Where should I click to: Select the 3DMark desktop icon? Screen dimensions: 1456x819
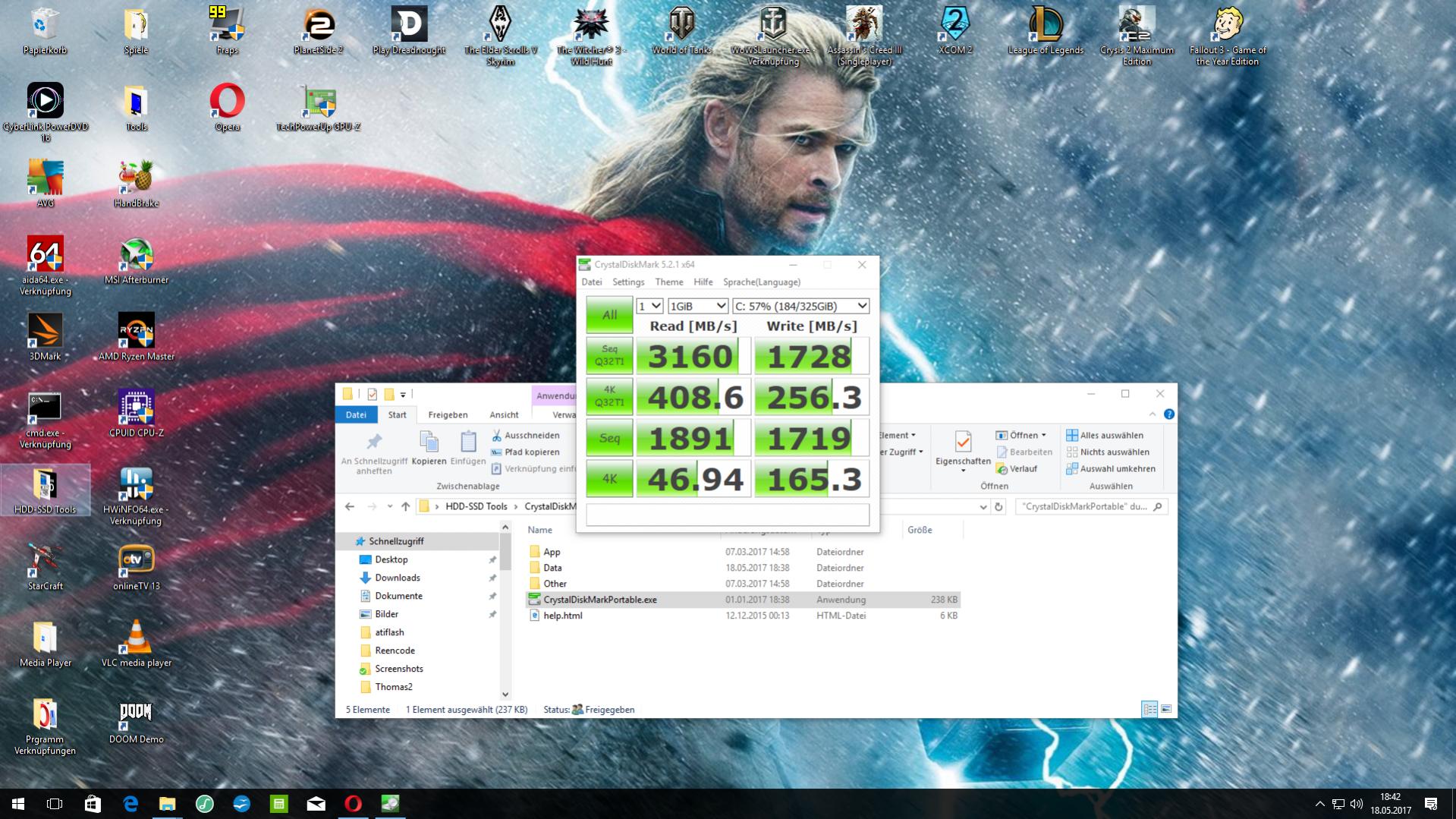[45, 337]
